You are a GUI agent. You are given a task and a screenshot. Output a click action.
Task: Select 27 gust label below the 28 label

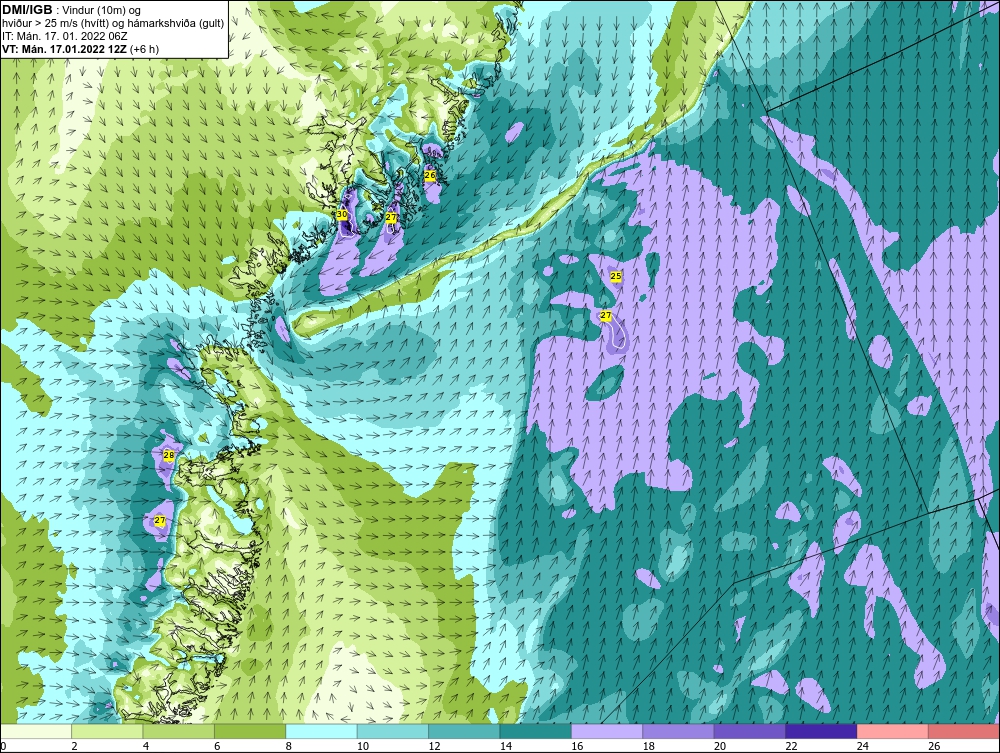coord(160,520)
